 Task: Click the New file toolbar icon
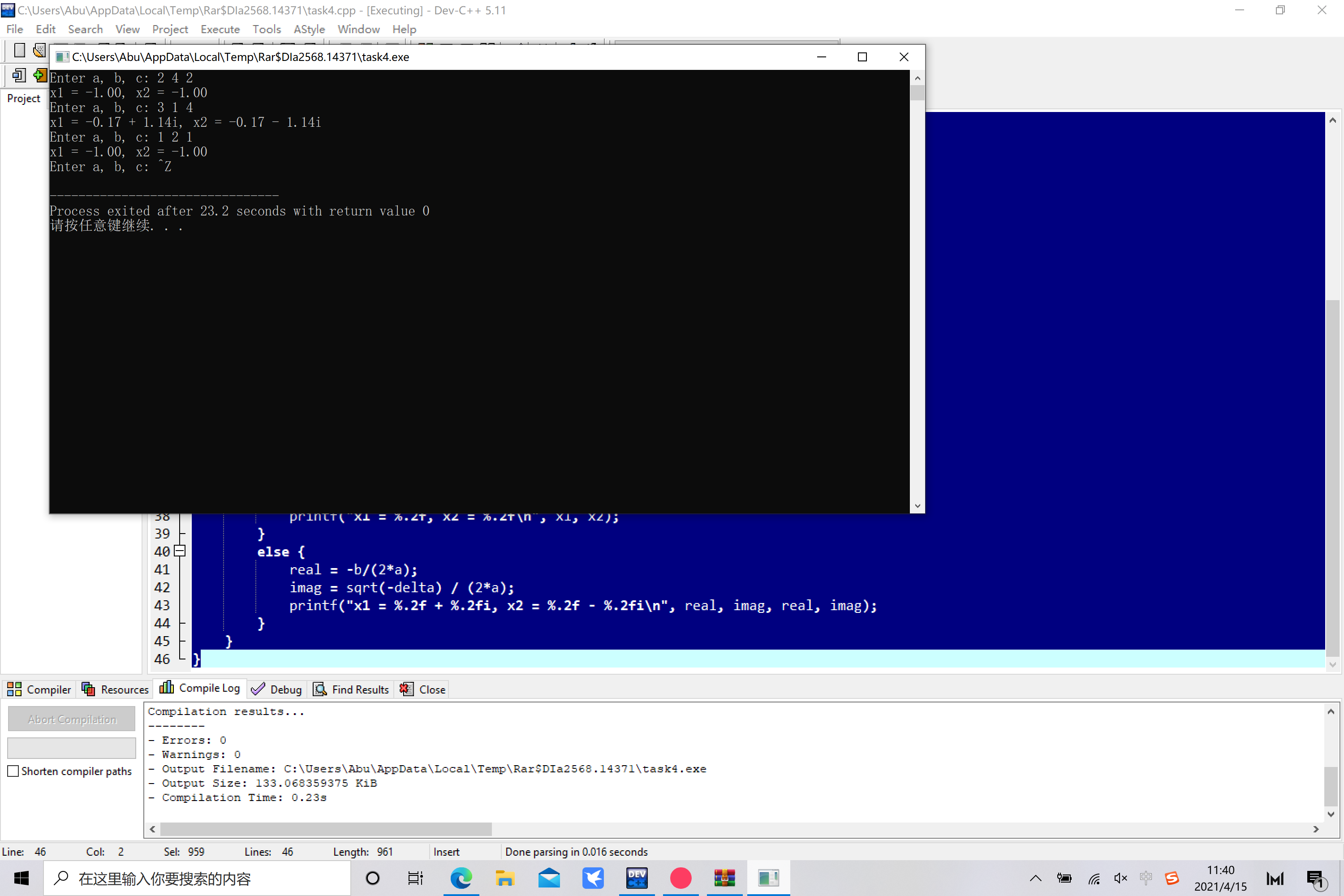point(19,50)
